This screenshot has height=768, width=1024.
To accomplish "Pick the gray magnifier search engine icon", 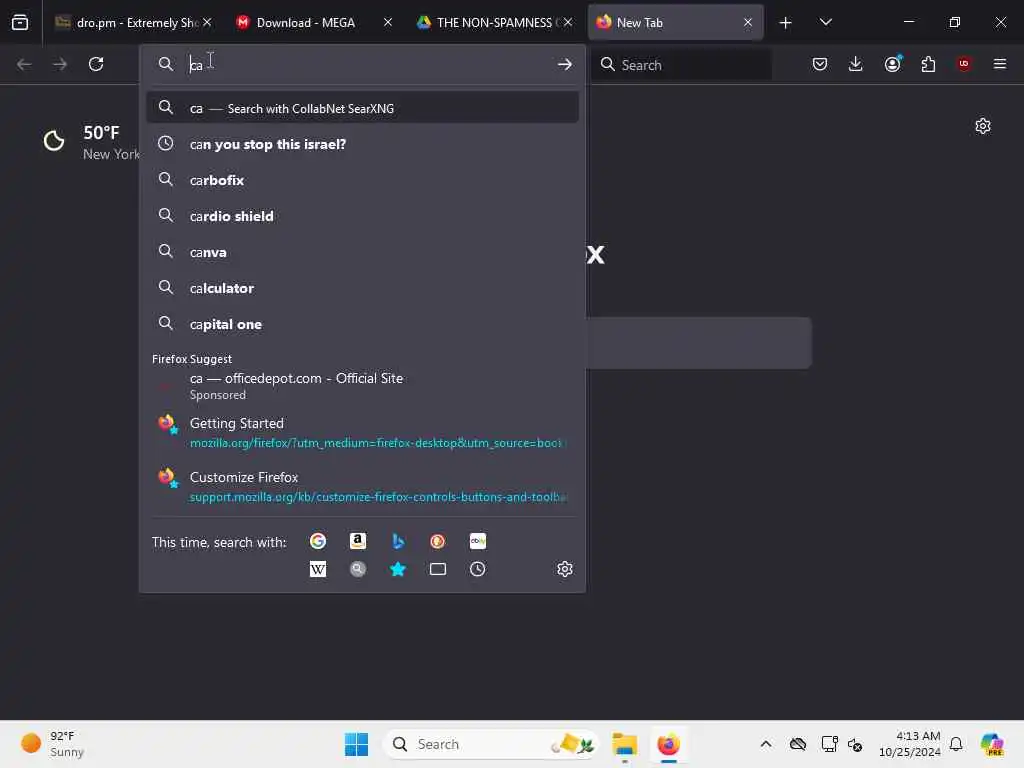I will (358, 569).
